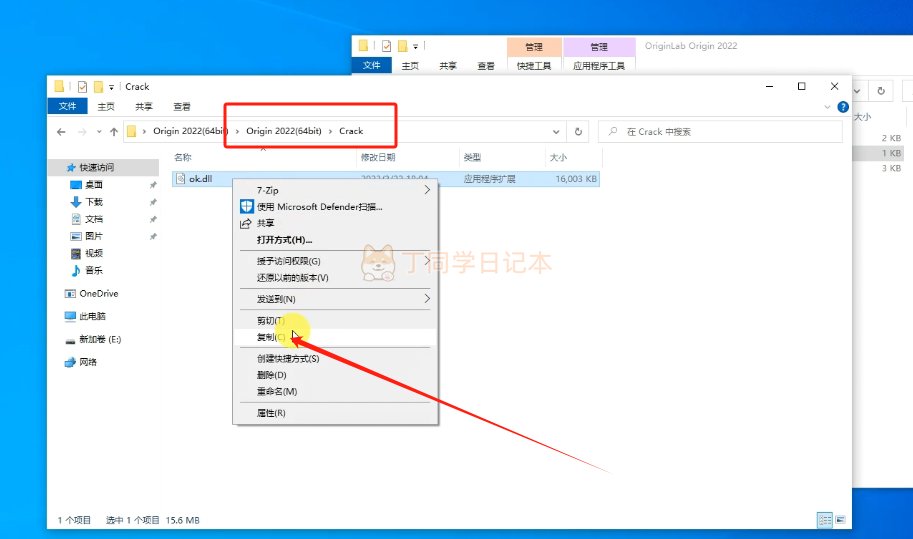Open 下载 in navigation pane
Viewport: 913px width, 539px height.
(x=94, y=202)
